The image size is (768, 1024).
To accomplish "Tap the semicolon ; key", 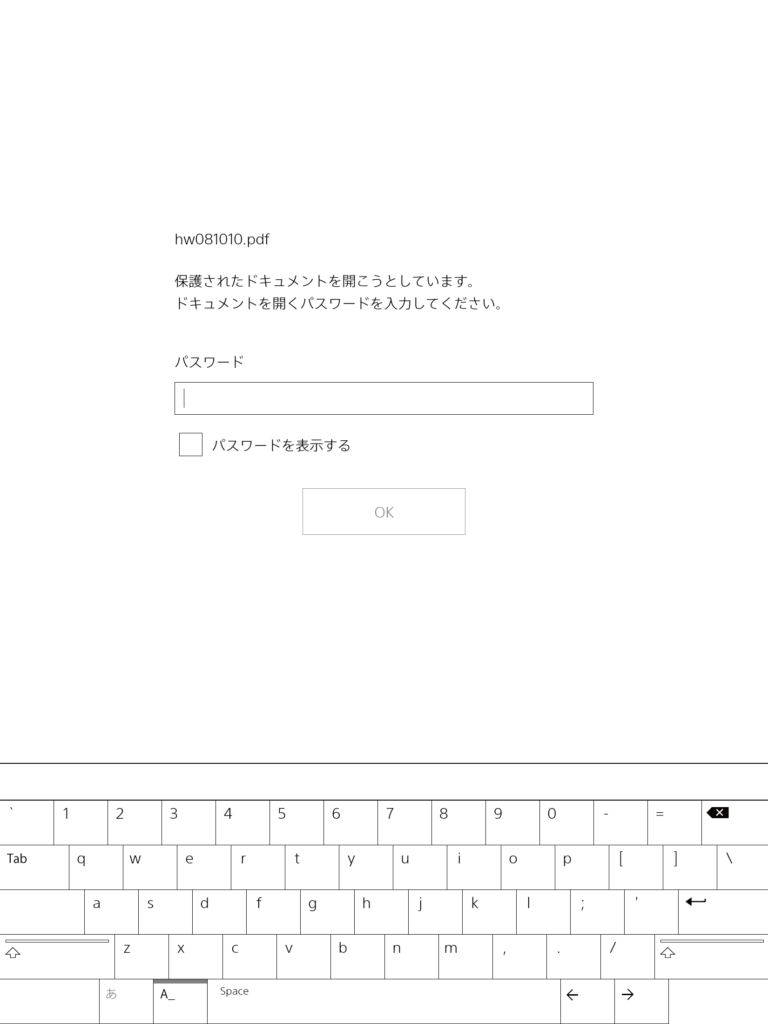I will [598, 912].
